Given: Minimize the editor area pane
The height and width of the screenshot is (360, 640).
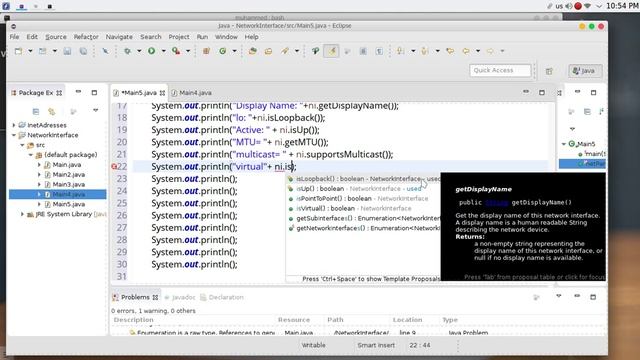Looking at the screenshot, I should [x=526, y=92].
